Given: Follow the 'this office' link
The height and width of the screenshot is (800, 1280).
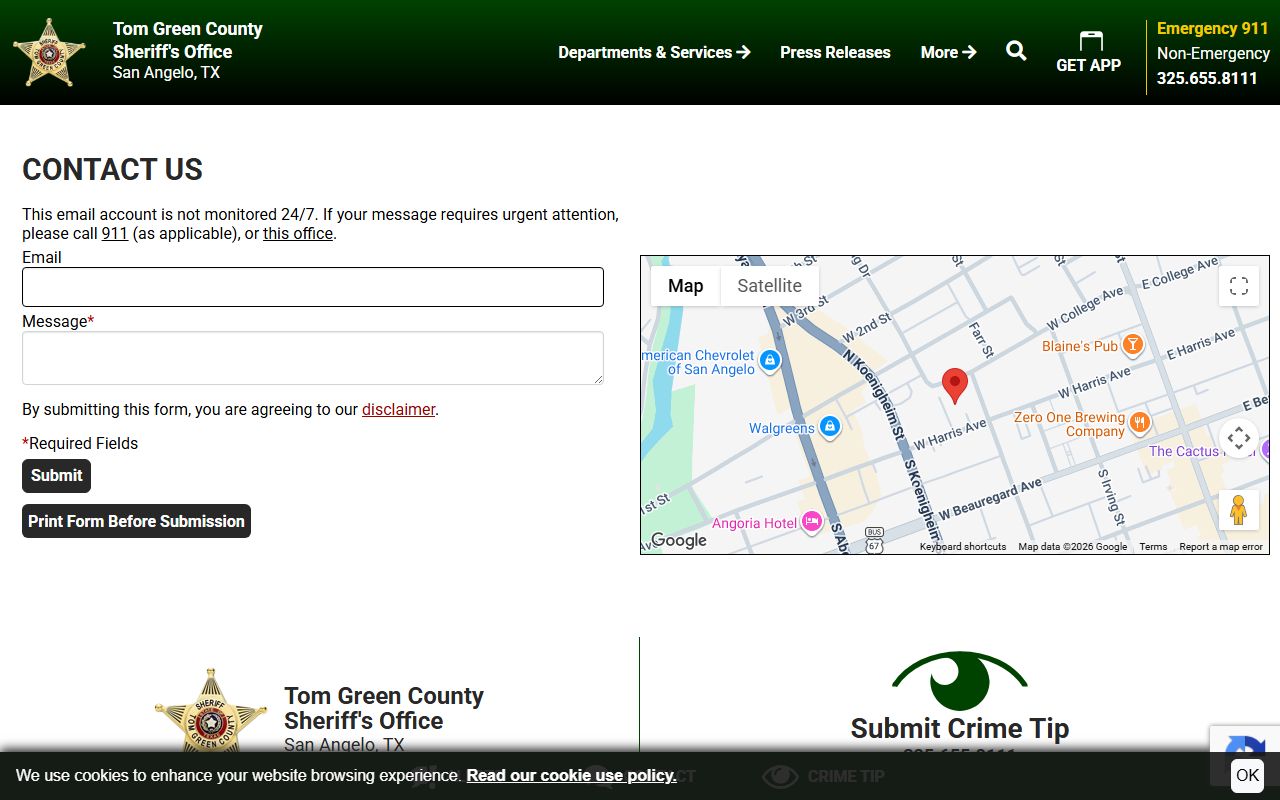Looking at the screenshot, I should pyautogui.click(x=298, y=234).
